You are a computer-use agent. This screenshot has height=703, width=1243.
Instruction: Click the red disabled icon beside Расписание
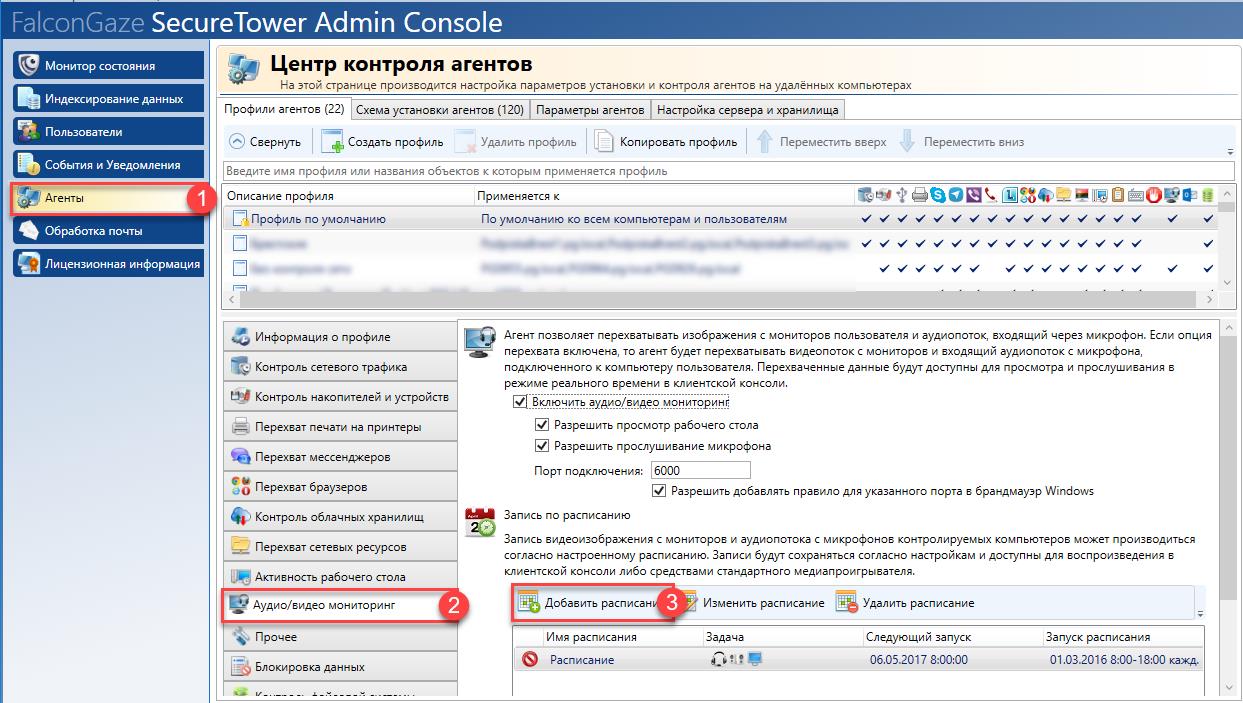(530, 659)
